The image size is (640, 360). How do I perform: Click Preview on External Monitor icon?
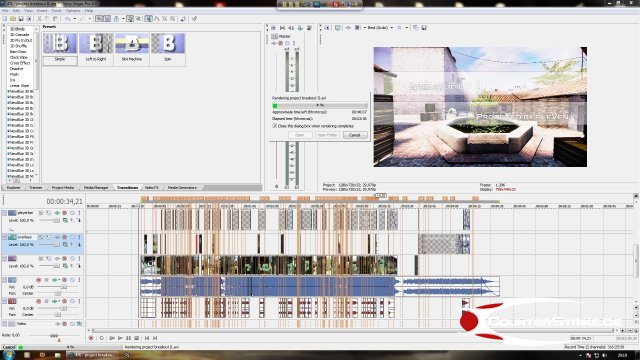(338, 28)
